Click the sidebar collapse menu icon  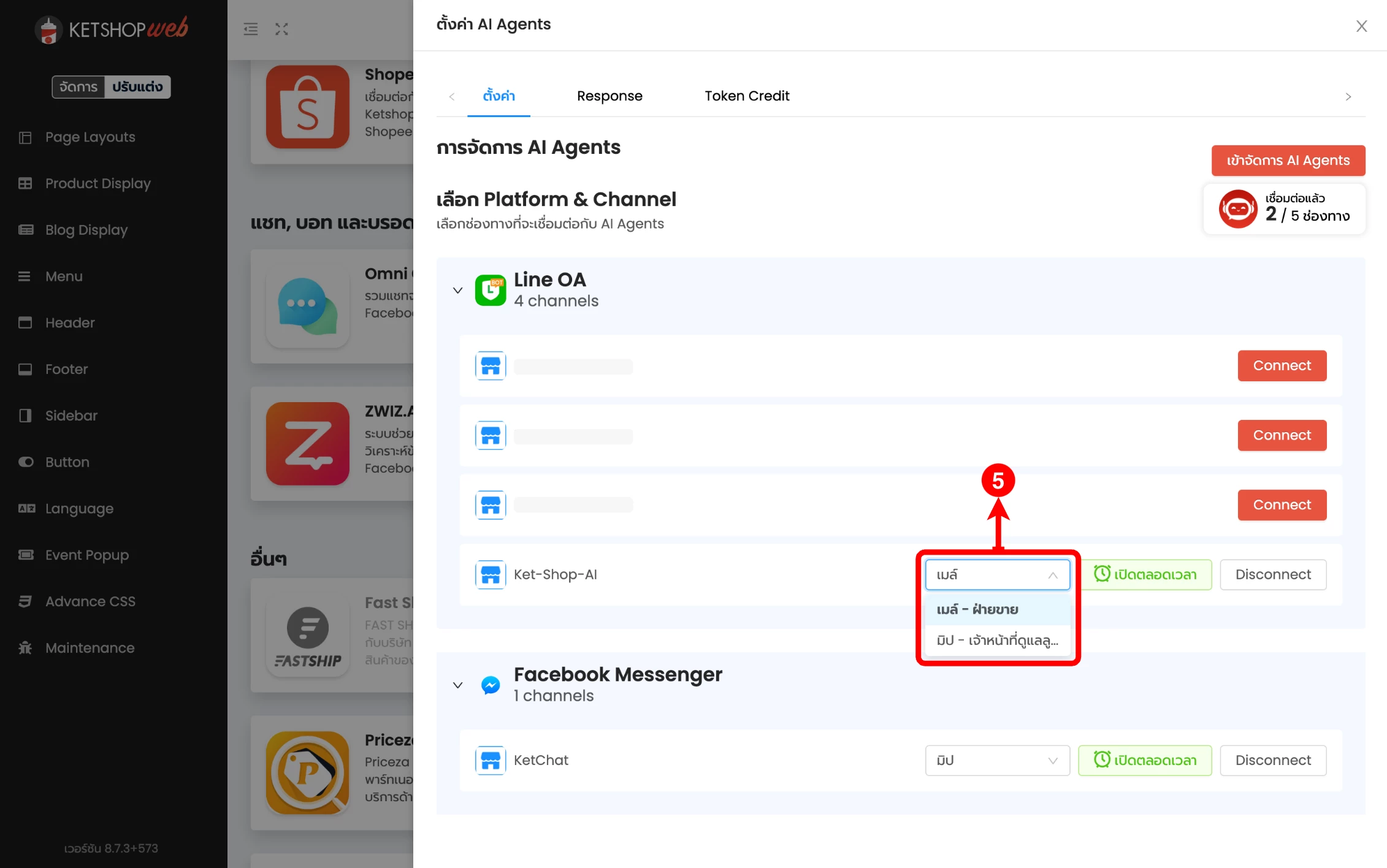click(250, 29)
